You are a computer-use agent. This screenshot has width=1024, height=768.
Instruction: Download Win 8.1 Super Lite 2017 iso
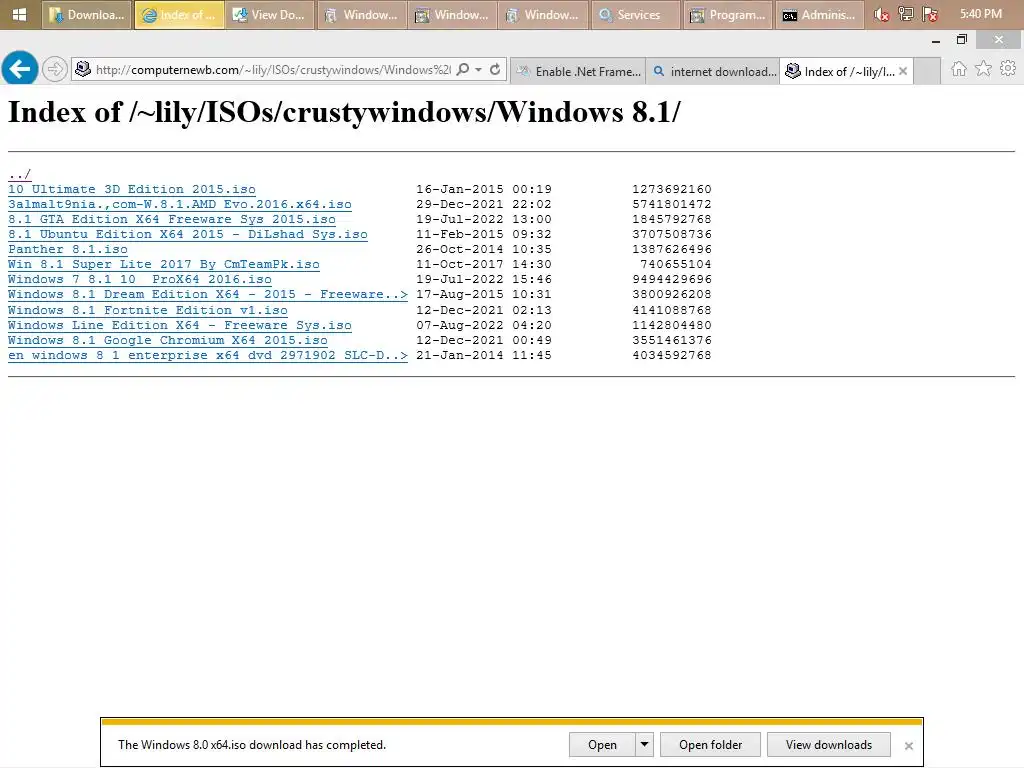tap(164, 264)
